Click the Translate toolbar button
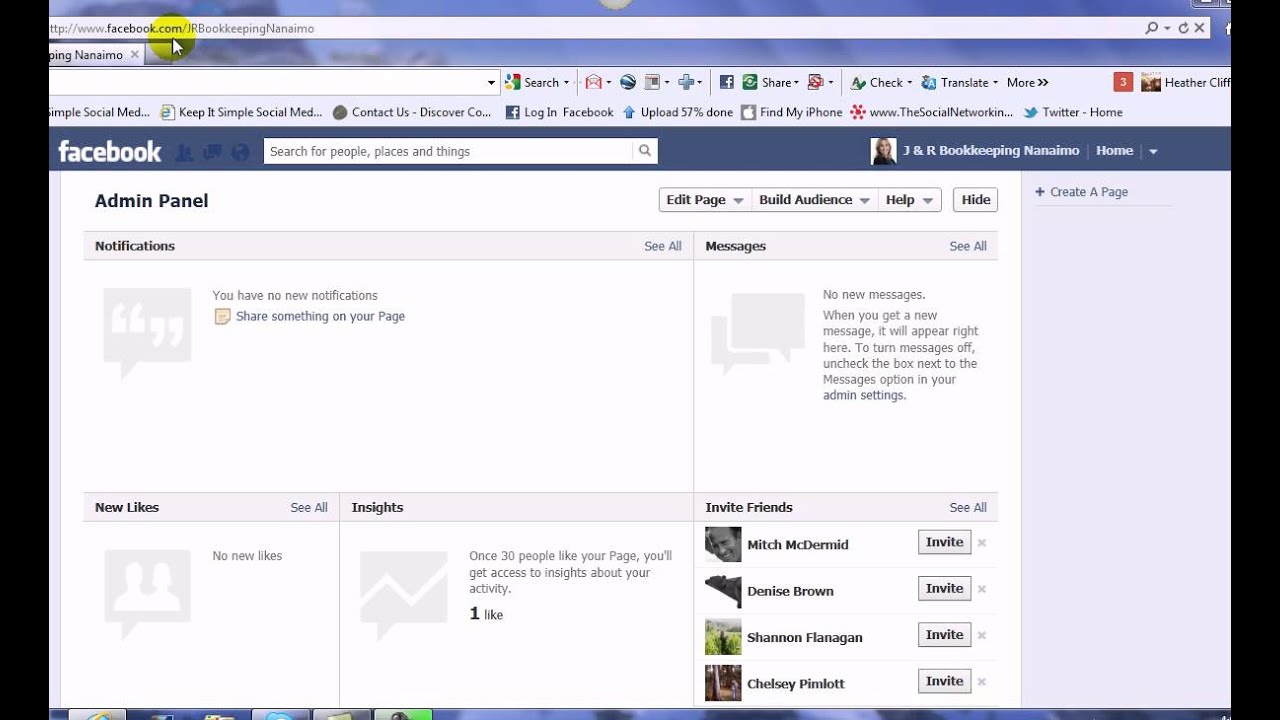This screenshot has height=720, width=1280. tap(958, 83)
